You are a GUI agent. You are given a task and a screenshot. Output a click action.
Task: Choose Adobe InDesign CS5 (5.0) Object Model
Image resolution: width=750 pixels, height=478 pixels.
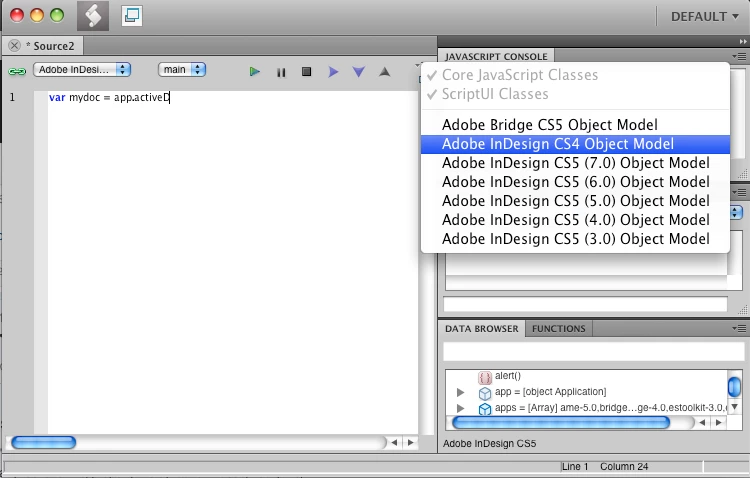pyautogui.click(x=575, y=201)
